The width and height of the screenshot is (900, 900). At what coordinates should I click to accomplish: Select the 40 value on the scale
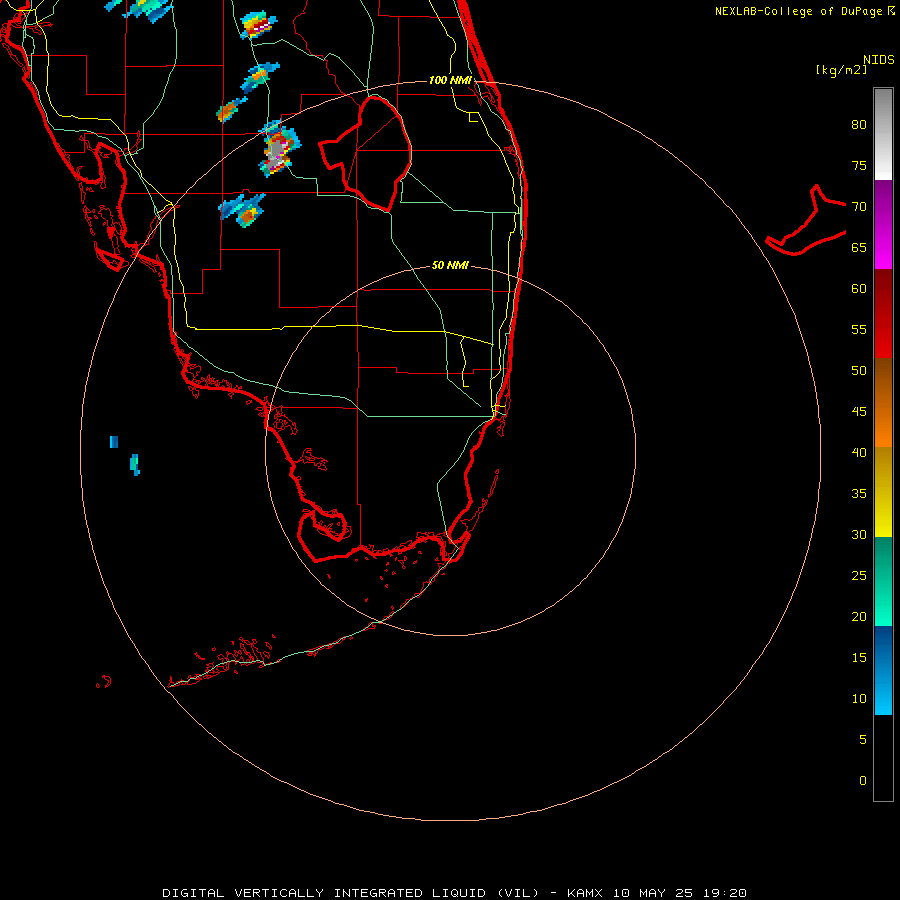[859, 452]
